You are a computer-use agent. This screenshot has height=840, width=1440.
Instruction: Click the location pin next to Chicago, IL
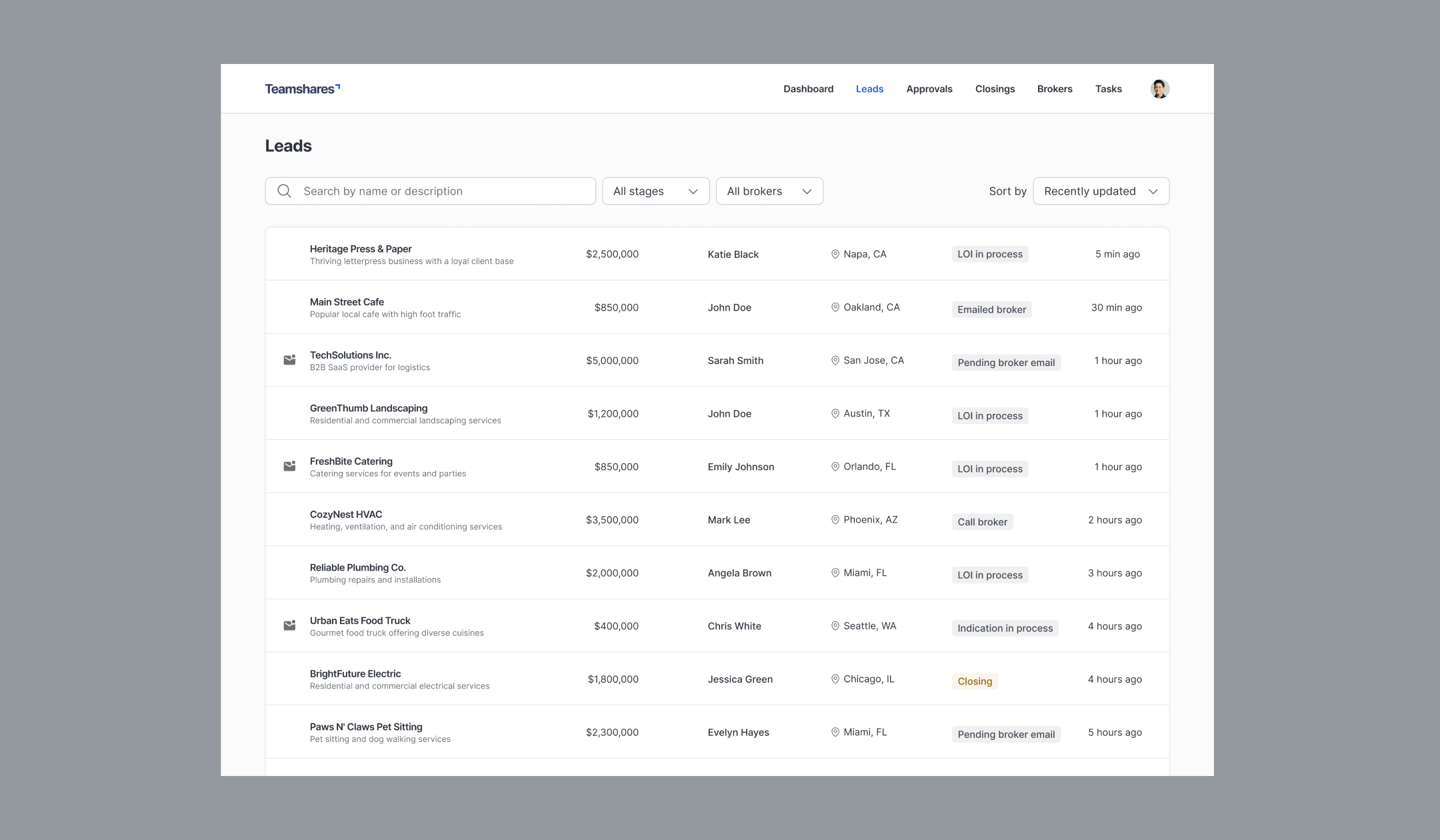pos(835,679)
